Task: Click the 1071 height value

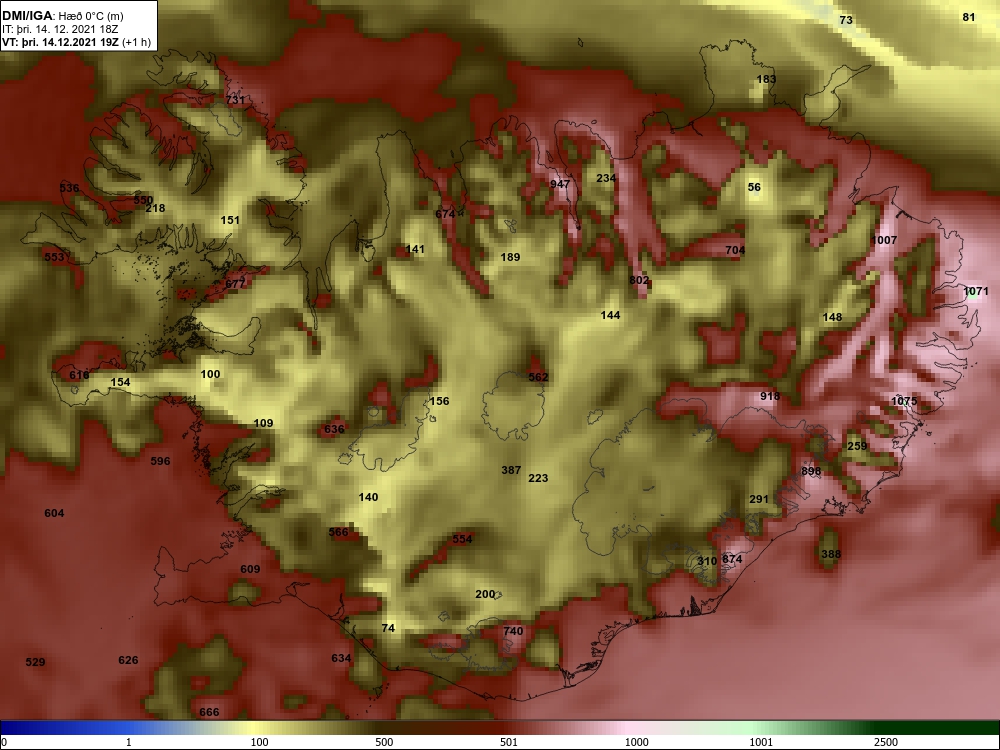Action: (x=975, y=292)
